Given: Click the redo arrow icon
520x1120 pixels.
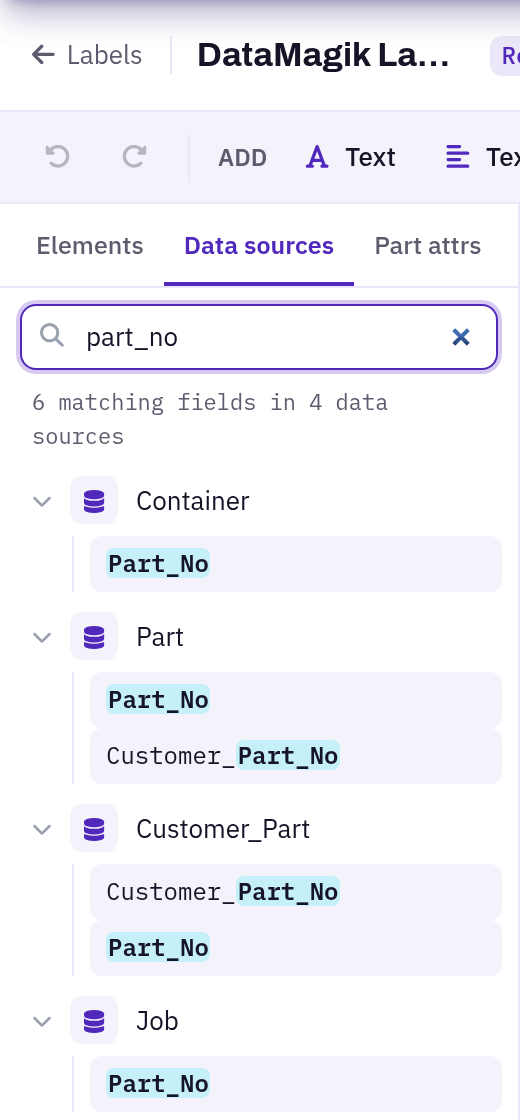Looking at the screenshot, I should [x=134, y=156].
